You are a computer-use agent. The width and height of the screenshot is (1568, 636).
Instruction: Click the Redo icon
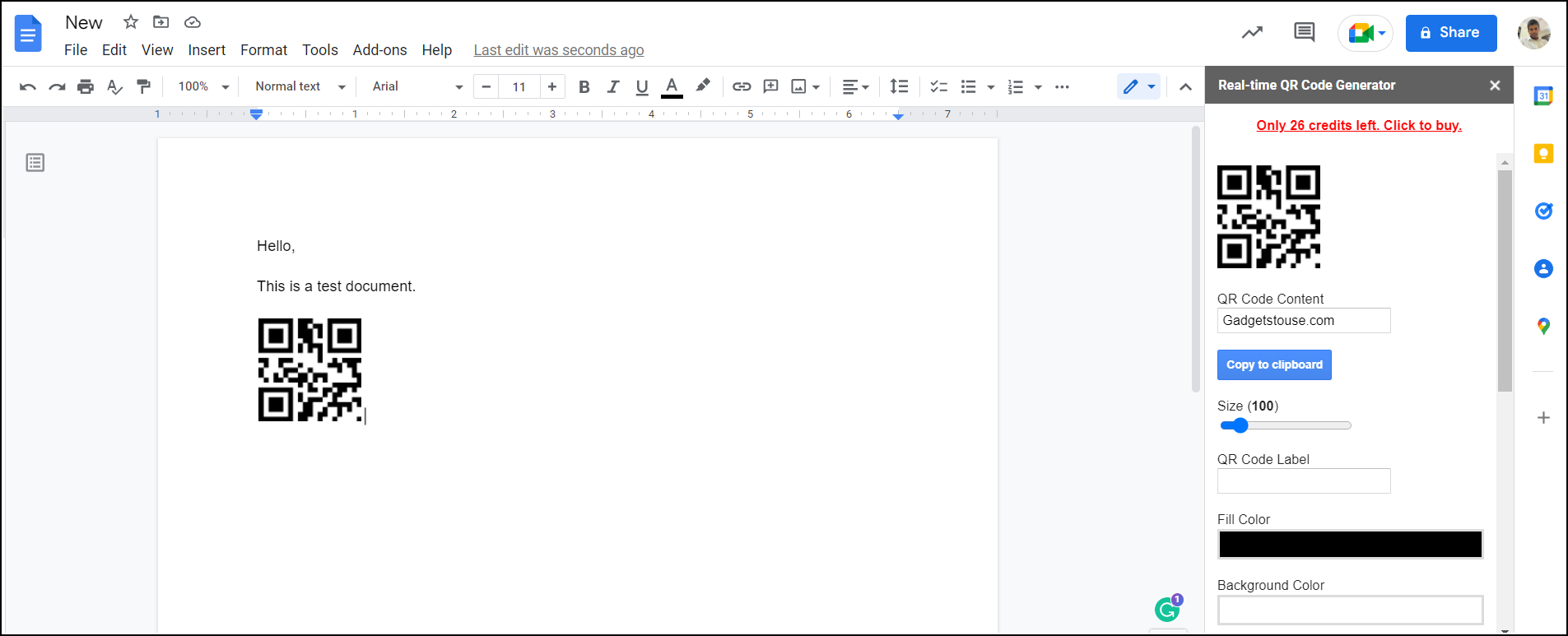point(57,86)
